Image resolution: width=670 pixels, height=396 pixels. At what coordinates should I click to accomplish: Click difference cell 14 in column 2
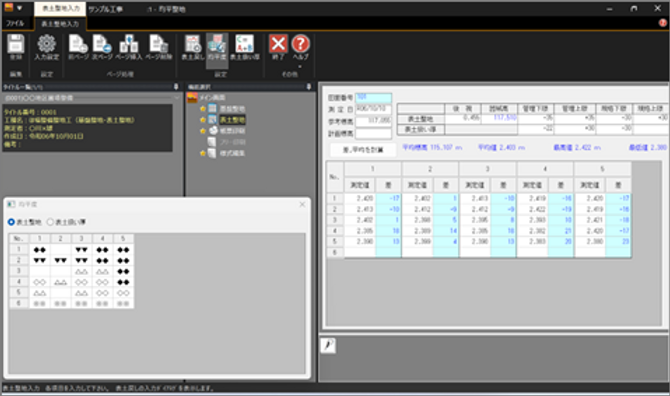point(446,231)
